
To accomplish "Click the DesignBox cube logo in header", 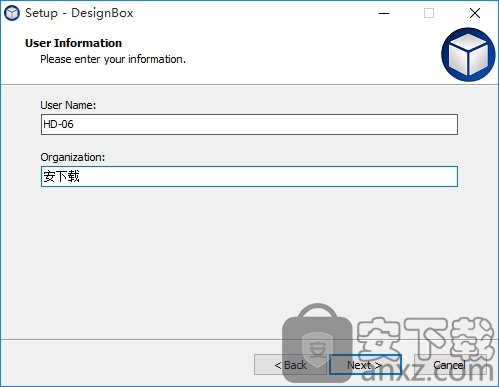I will click(x=468, y=55).
